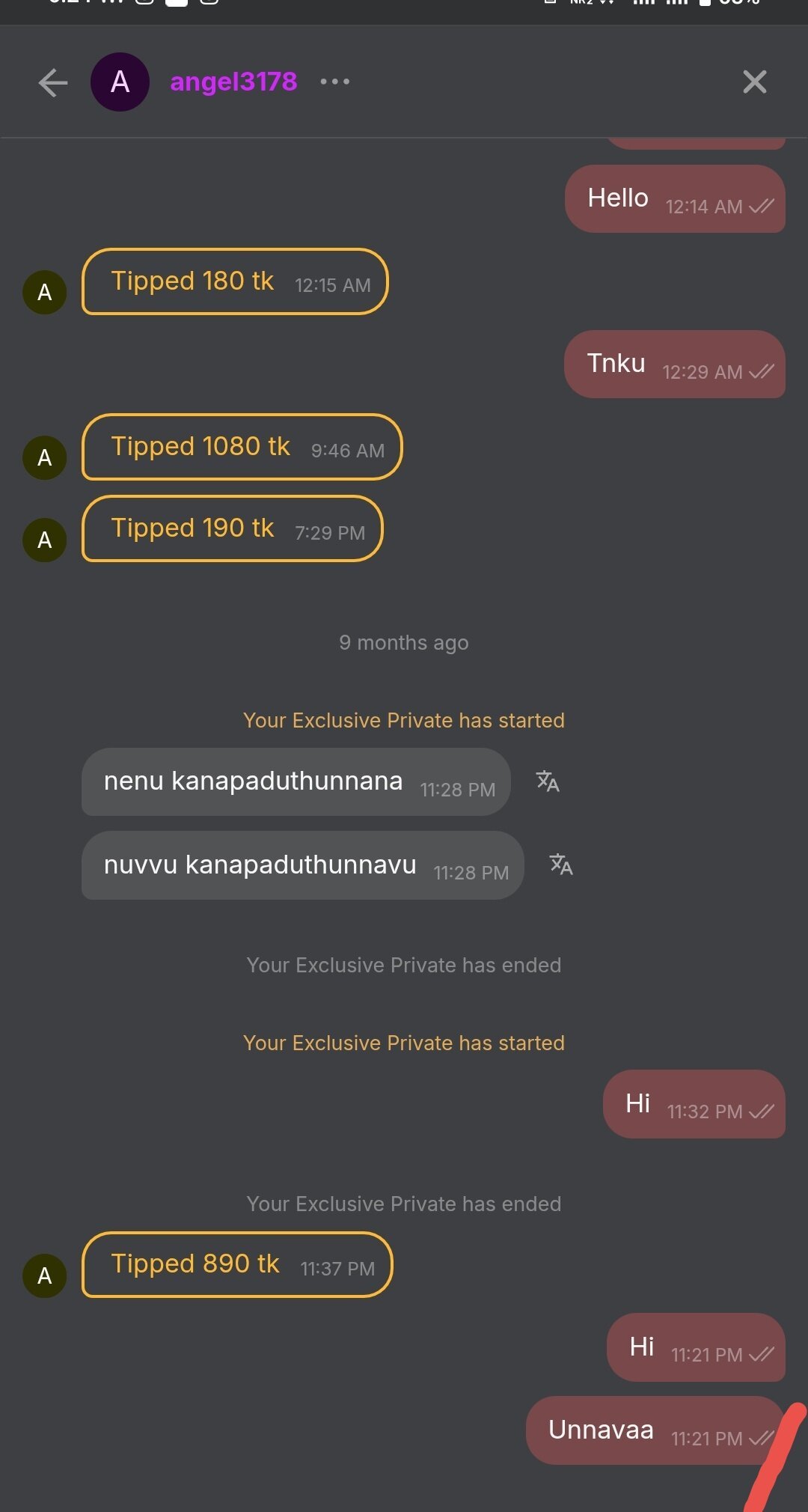
Task: Select the "Tipped 1080 tk" bubble
Action: click(242, 447)
